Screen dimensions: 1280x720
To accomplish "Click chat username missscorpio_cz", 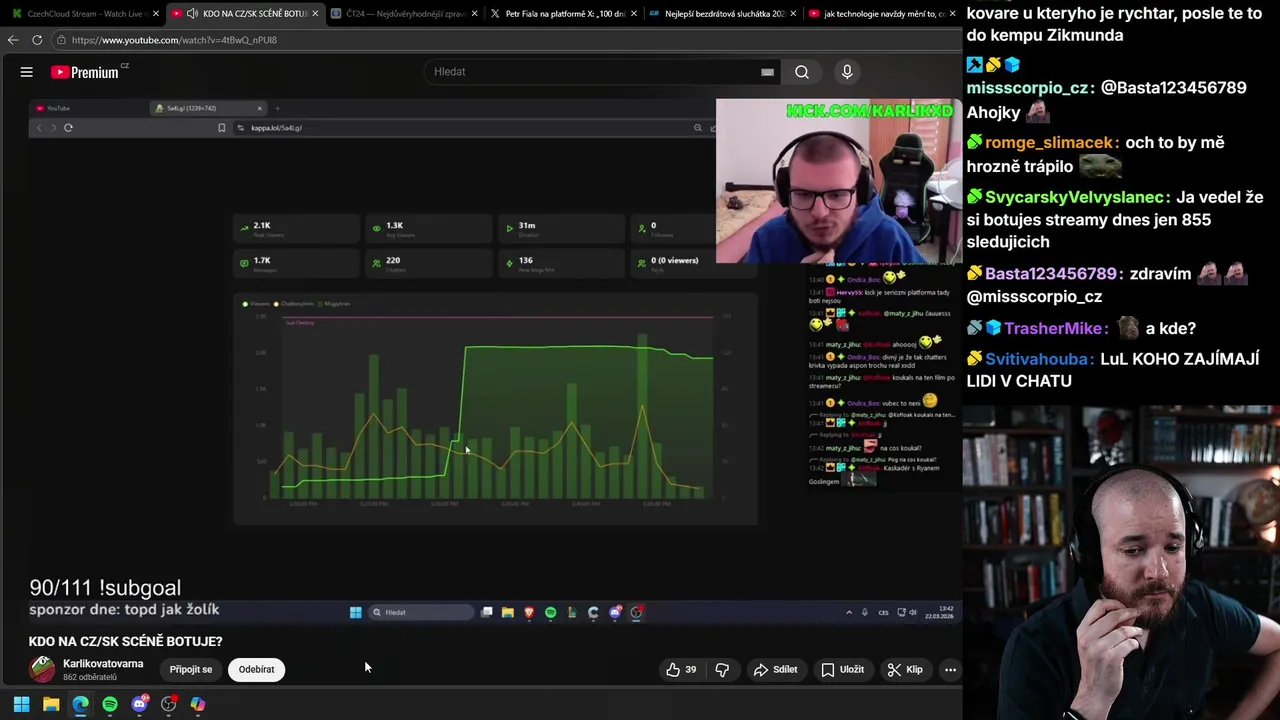I will (x=1030, y=88).
